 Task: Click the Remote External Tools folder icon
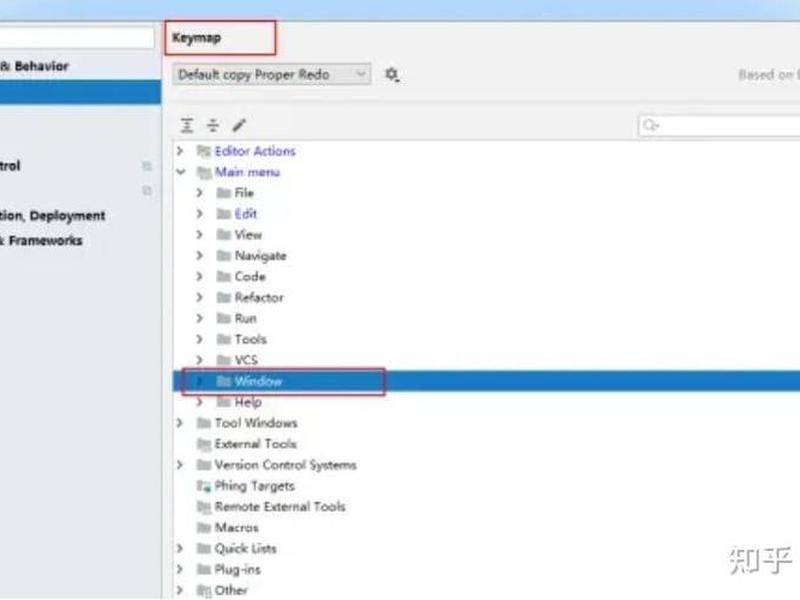(x=204, y=507)
